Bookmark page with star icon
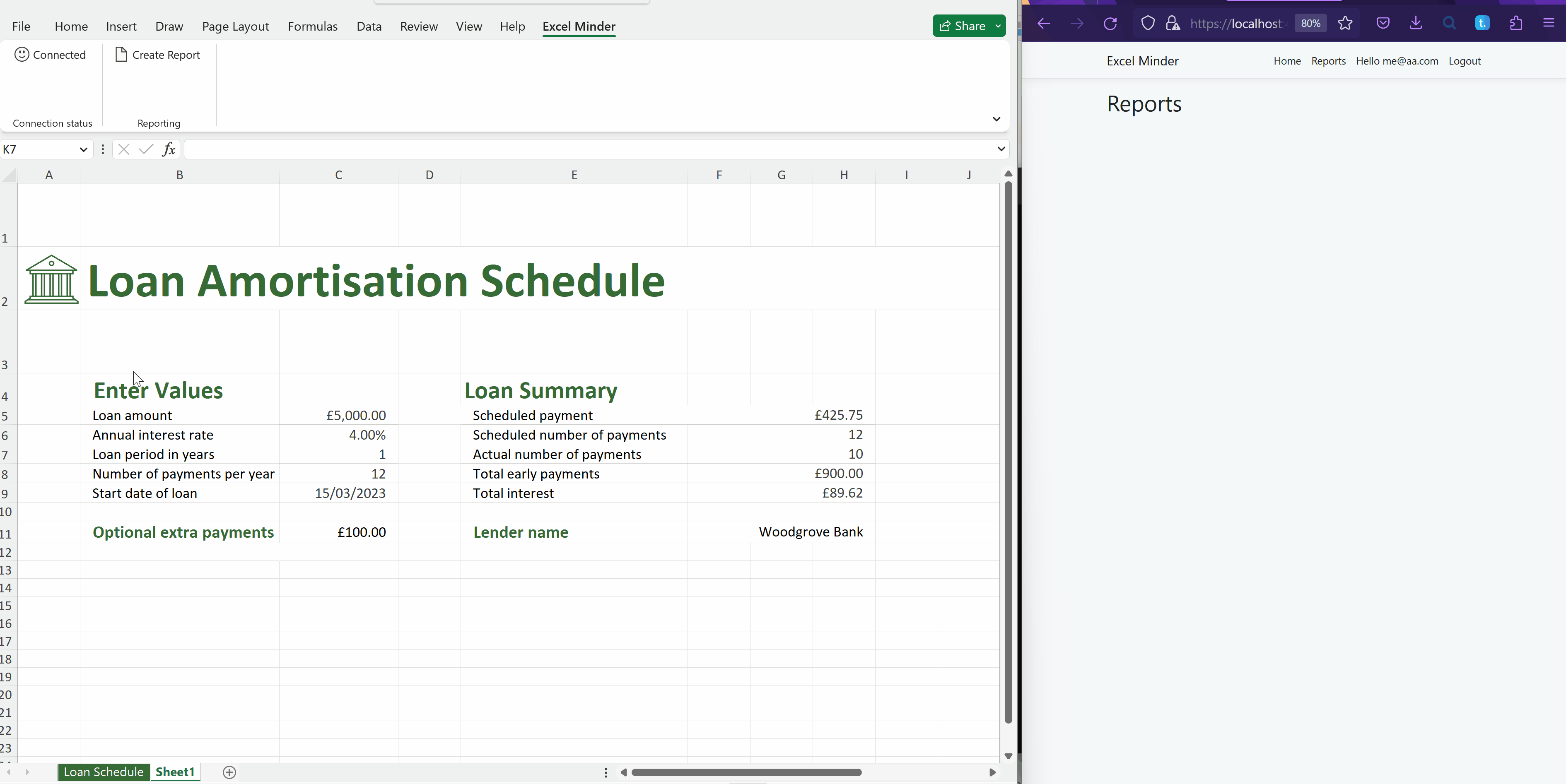1566x784 pixels. pyautogui.click(x=1345, y=24)
